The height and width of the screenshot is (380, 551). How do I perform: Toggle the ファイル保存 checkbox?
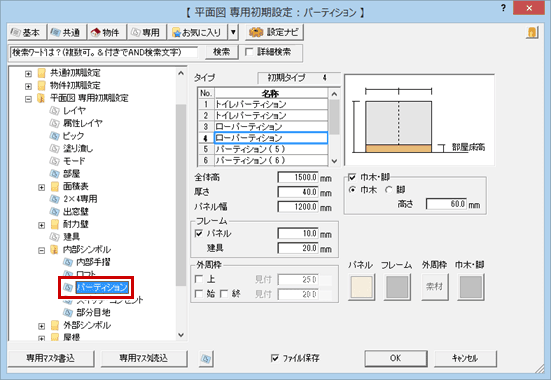pyautogui.click(x=275, y=358)
